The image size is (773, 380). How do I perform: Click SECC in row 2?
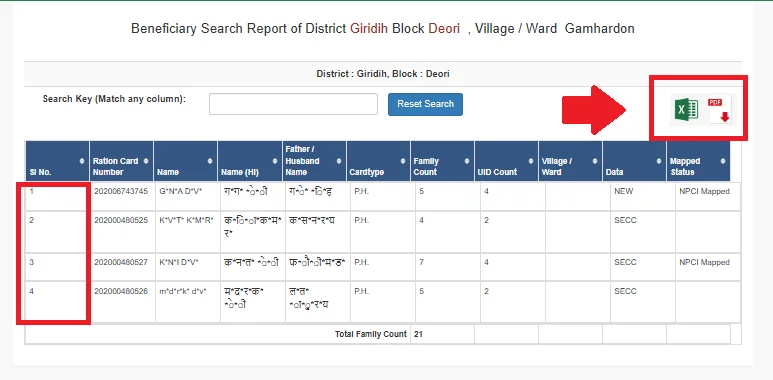(625, 220)
